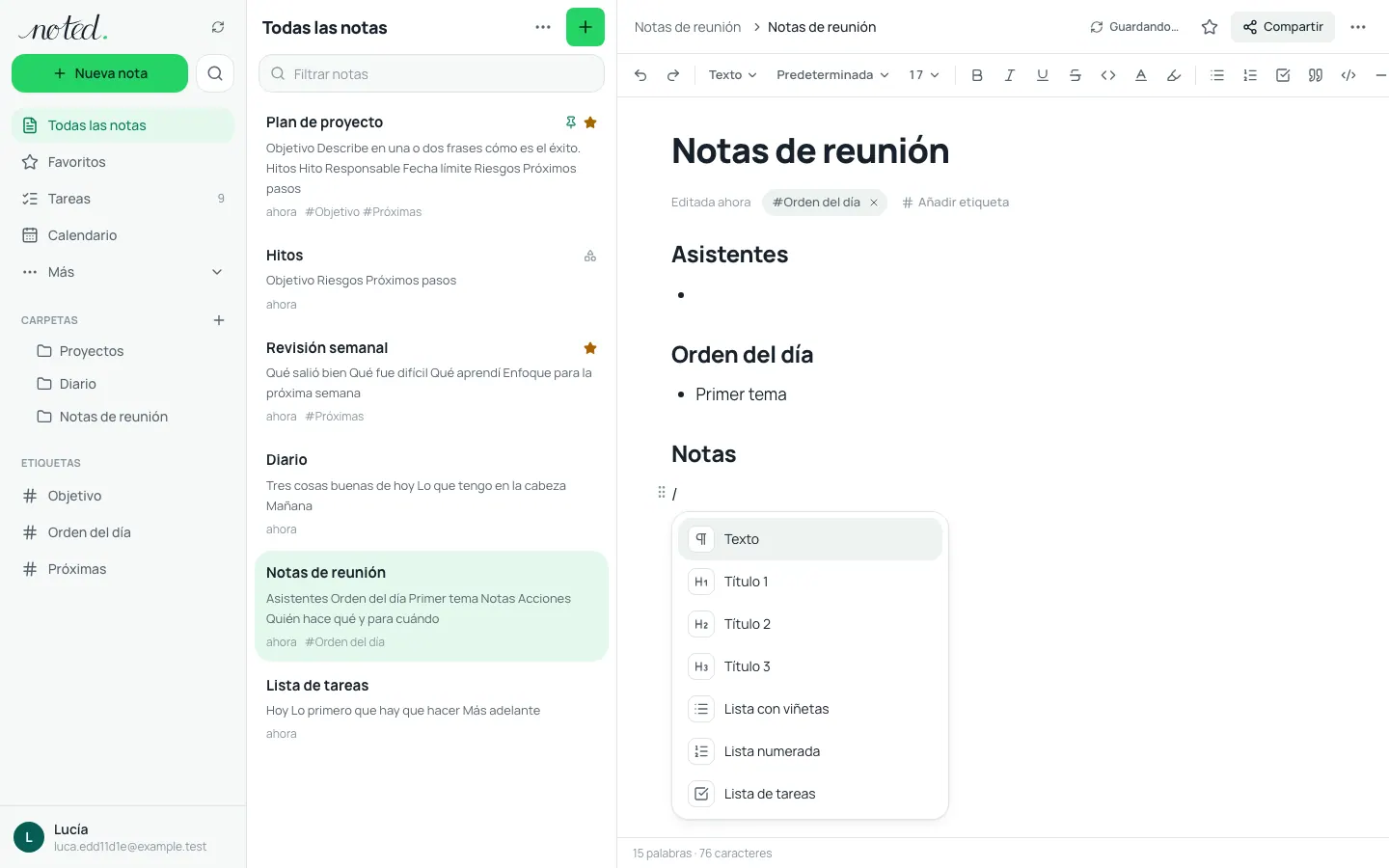Select Lista de tareas in the slash menu
The height and width of the screenshot is (868, 1389).
[x=810, y=794]
